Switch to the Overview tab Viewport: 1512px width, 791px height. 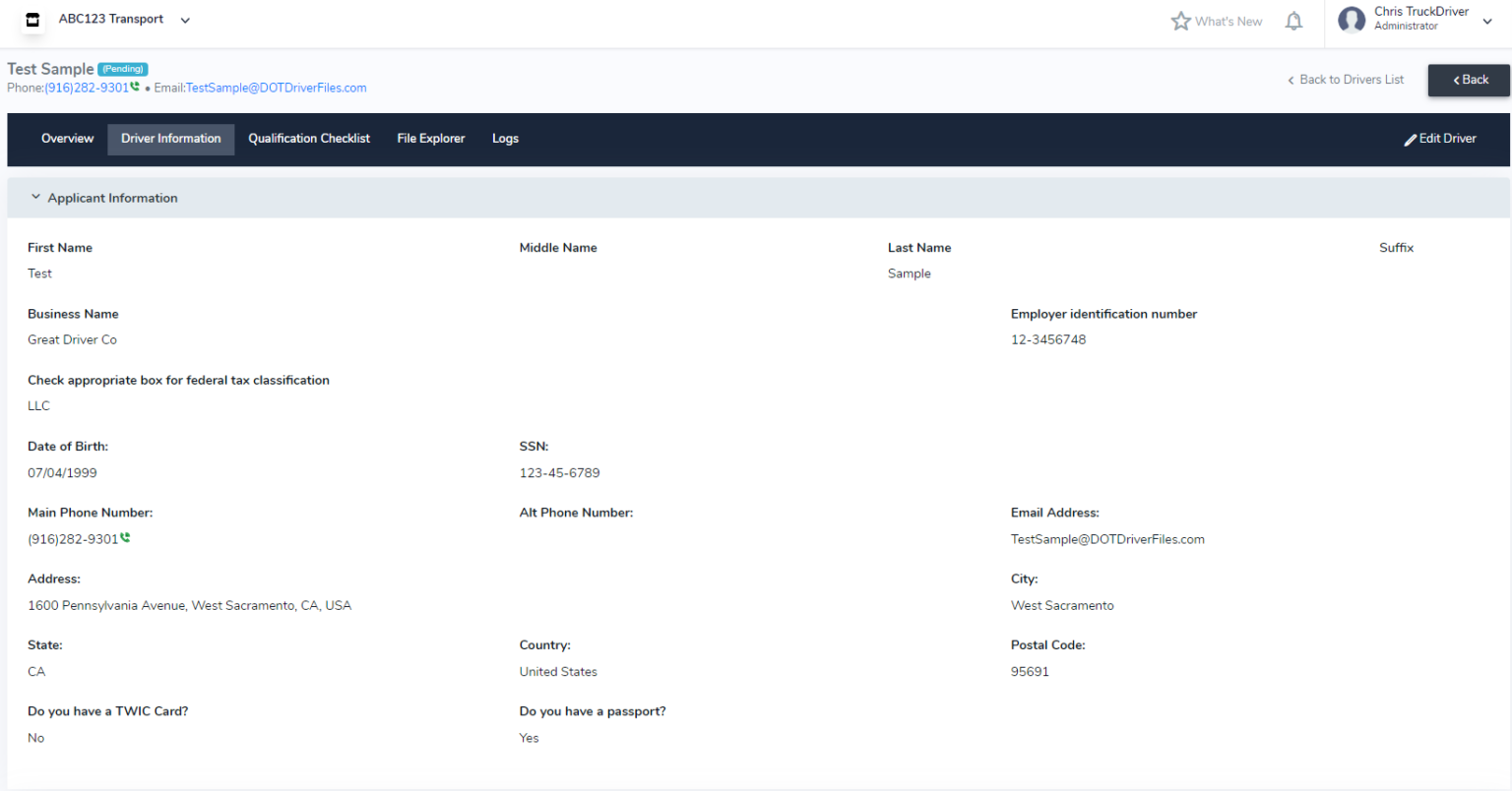click(x=67, y=139)
